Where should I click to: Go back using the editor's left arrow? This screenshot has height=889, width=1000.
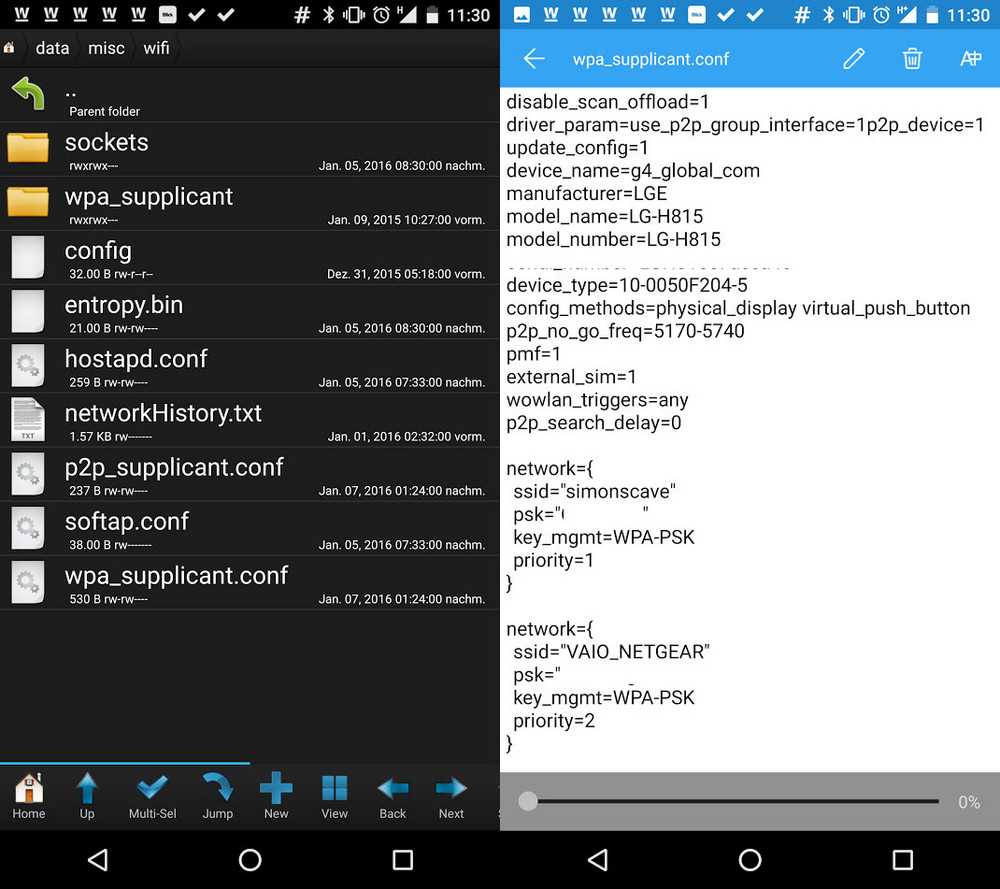click(x=534, y=59)
